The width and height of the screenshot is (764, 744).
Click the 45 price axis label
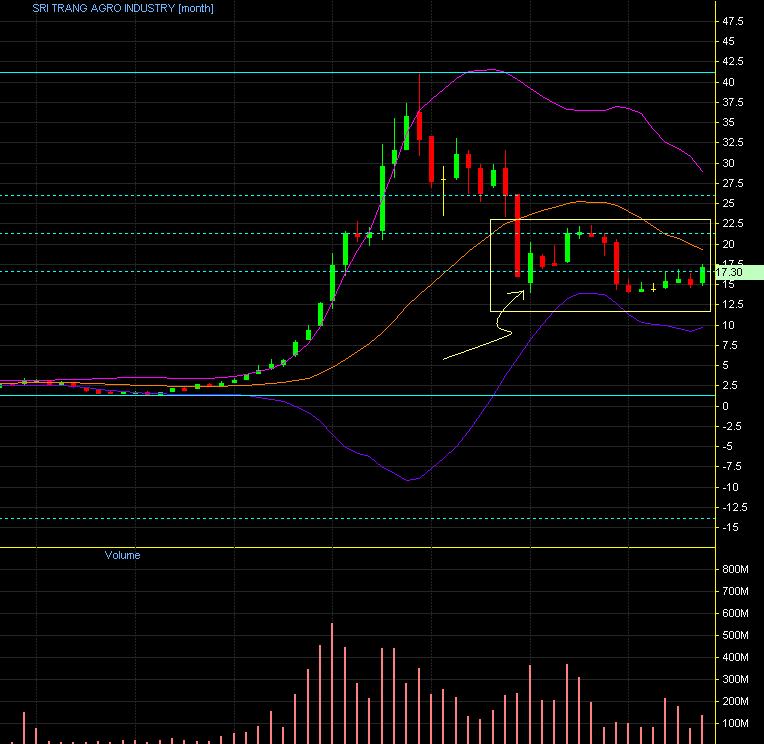(728, 41)
